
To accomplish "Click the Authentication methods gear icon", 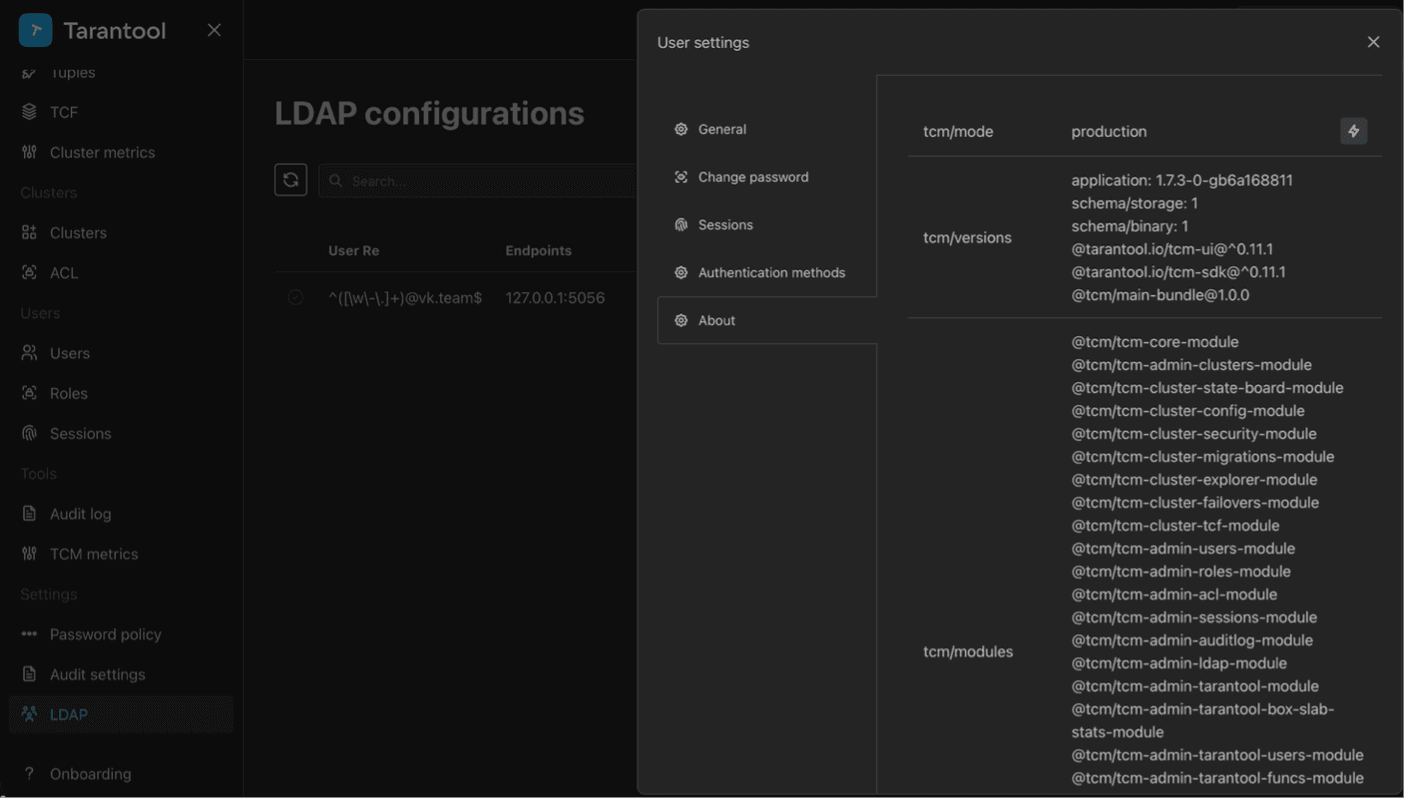I will [x=681, y=273].
